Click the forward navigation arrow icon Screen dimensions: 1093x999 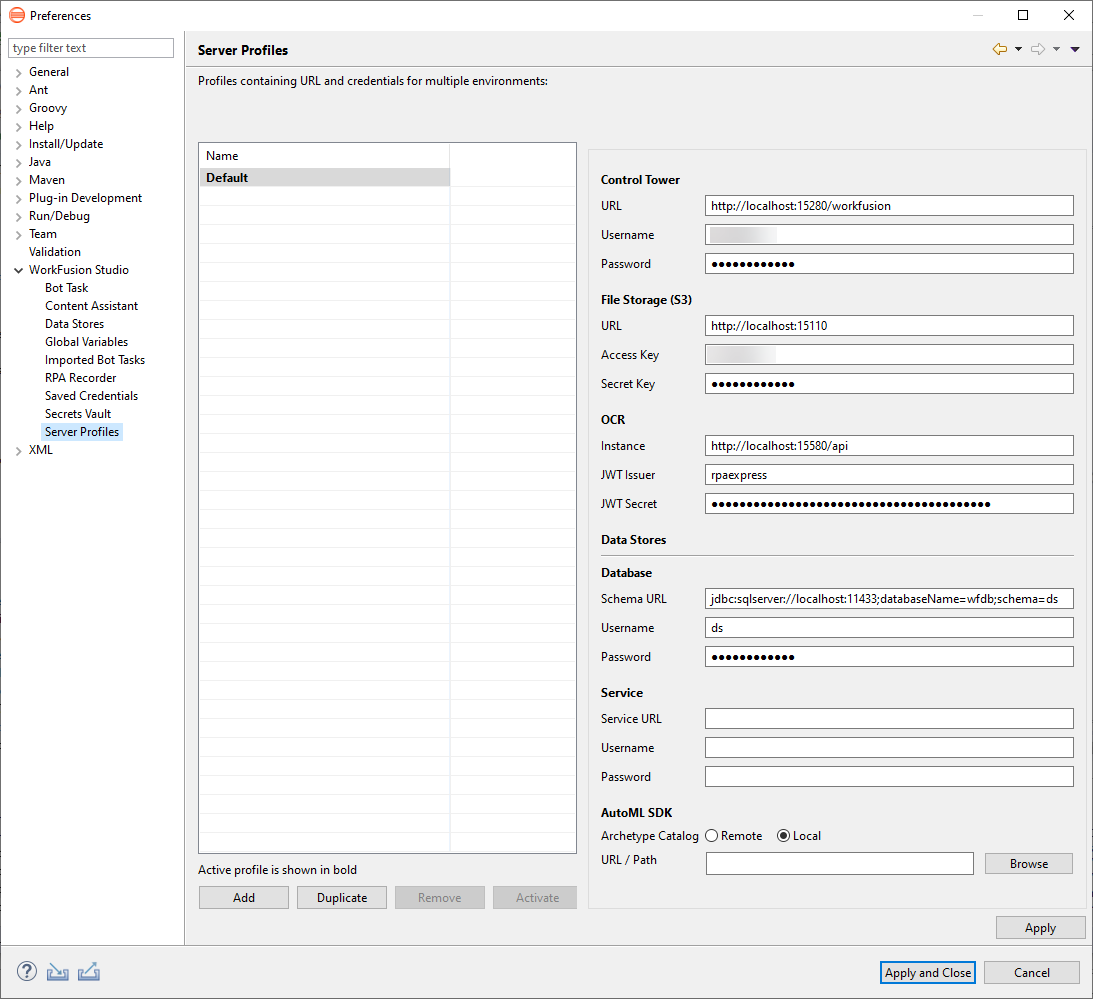coord(1038,49)
